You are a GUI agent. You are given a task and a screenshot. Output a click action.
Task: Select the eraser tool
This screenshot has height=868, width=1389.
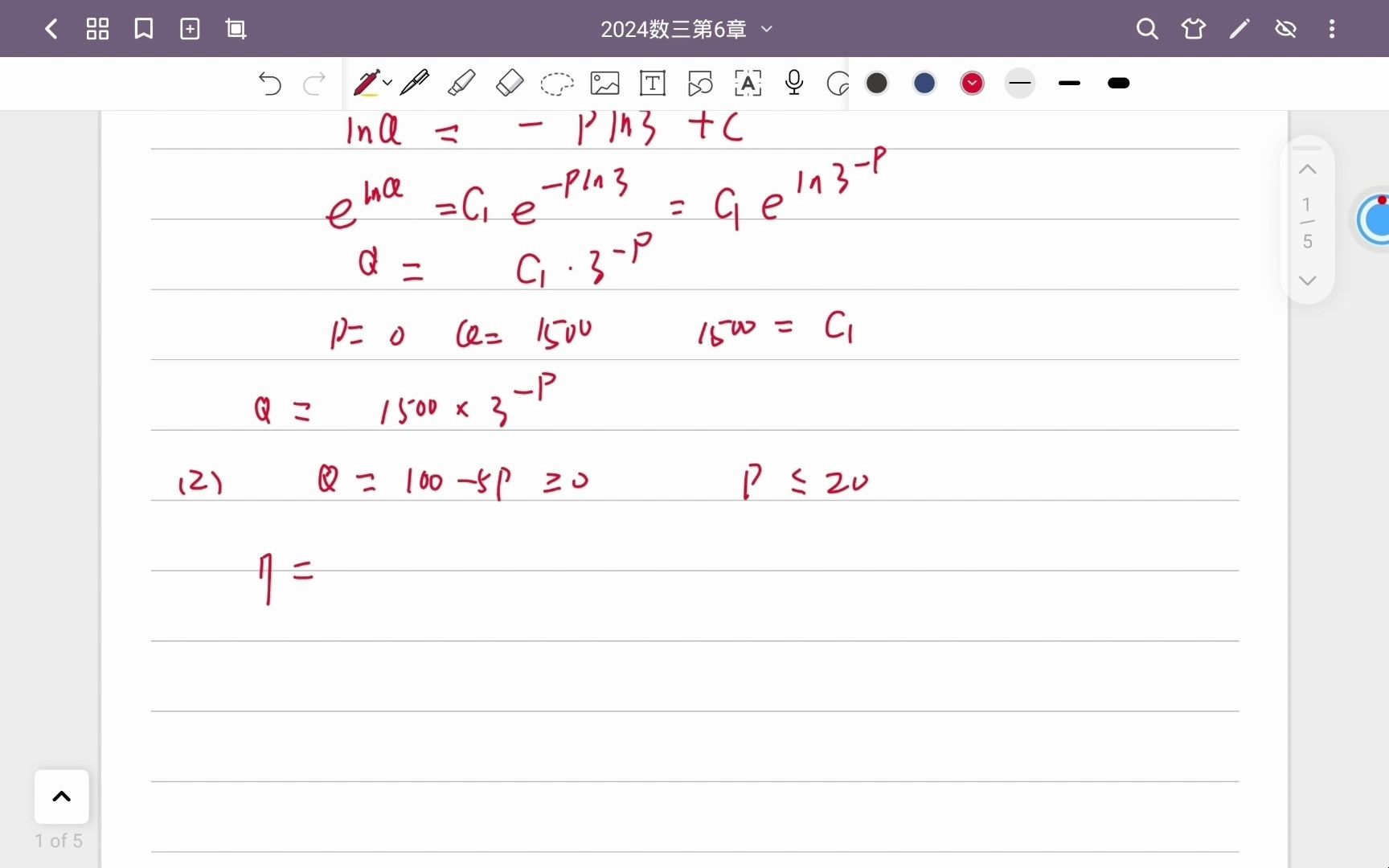(x=510, y=83)
